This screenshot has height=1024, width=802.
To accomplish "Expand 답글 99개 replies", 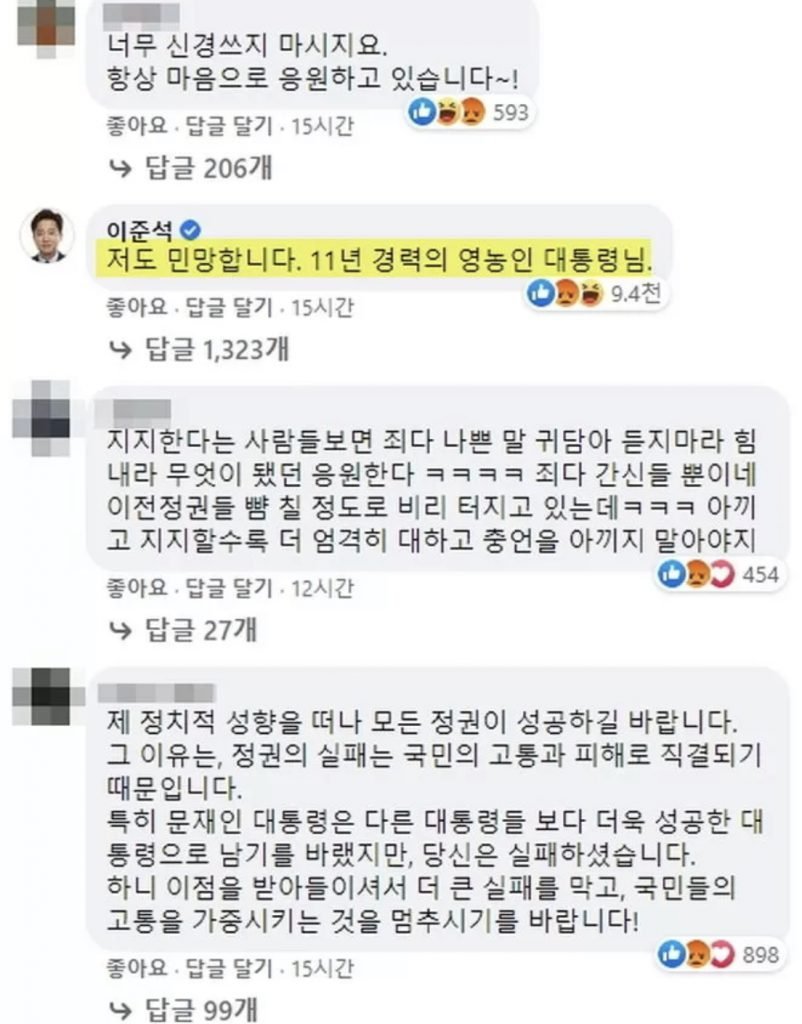I will click(x=200, y=1010).
